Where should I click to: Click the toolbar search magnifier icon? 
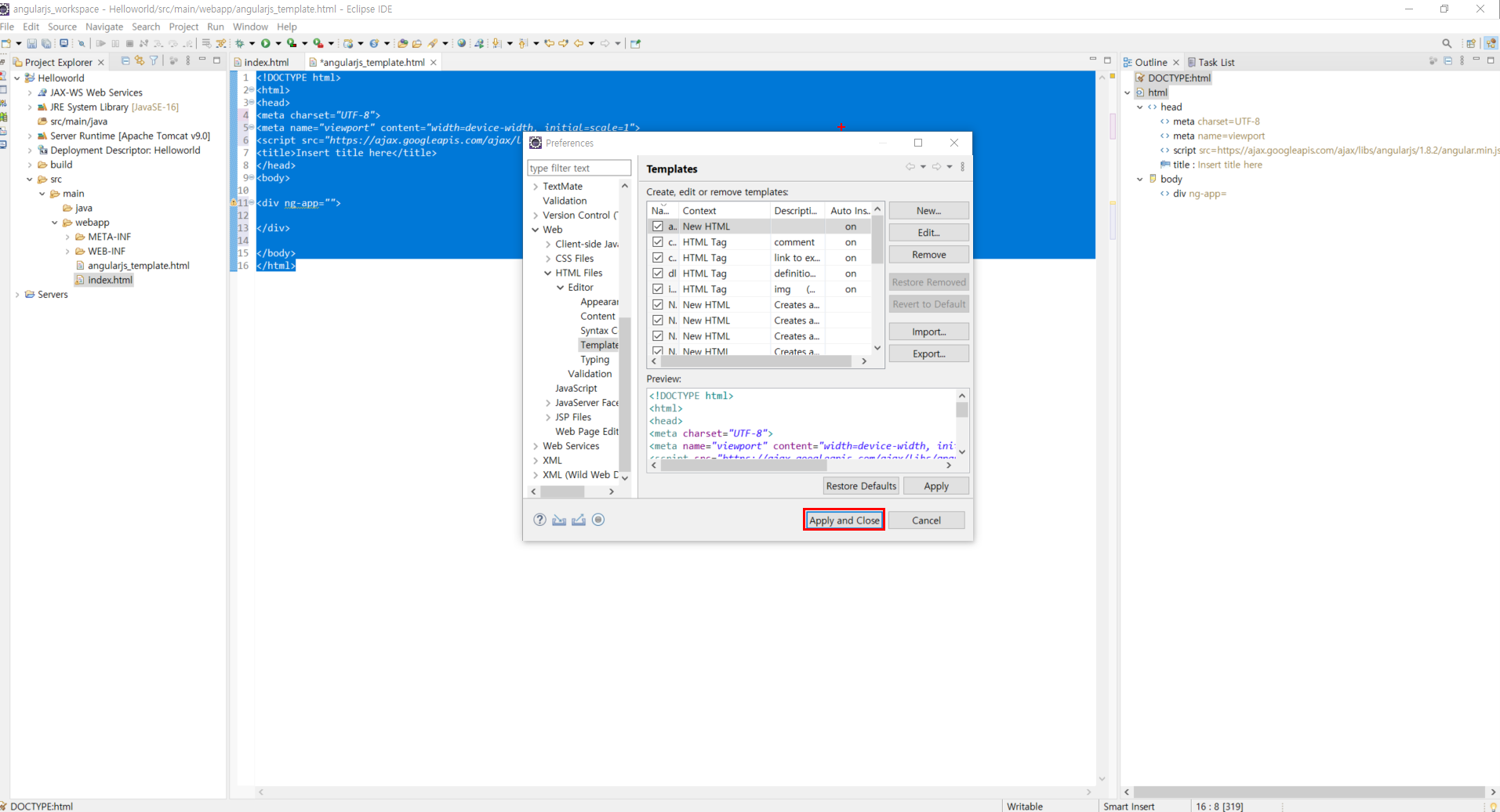click(1447, 44)
